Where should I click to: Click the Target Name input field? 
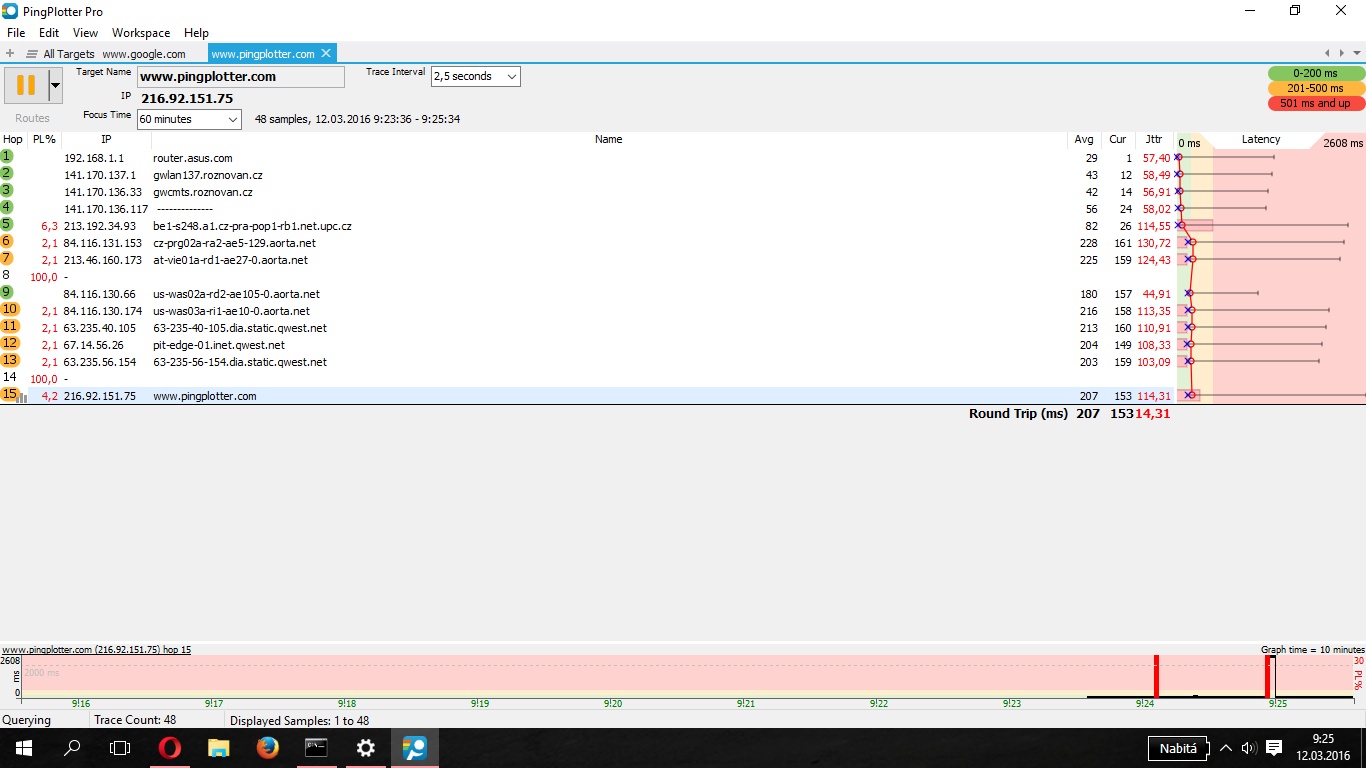pyautogui.click(x=240, y=76)
